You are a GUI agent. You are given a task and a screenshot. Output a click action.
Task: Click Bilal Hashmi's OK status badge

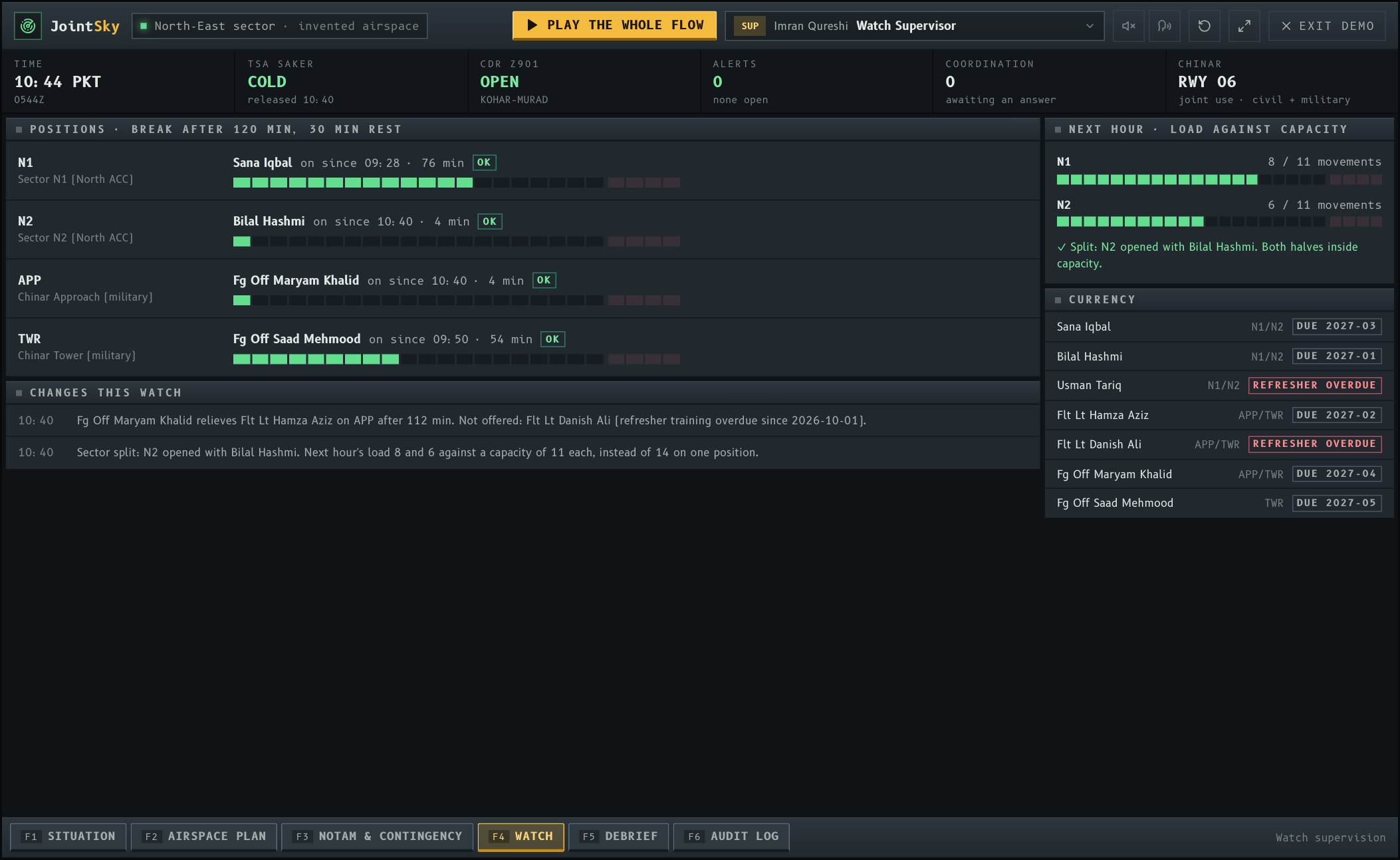pos(490,221)
